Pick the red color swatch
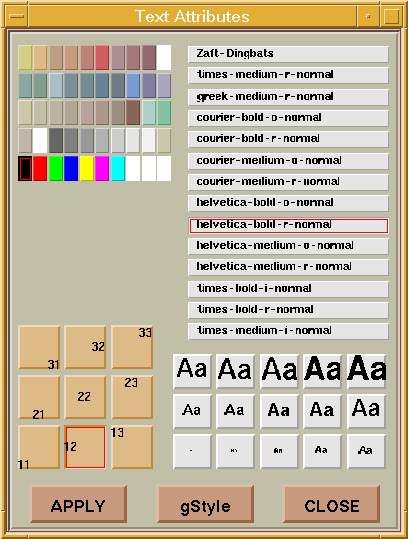The image size is (408, 539). point(40,168)
